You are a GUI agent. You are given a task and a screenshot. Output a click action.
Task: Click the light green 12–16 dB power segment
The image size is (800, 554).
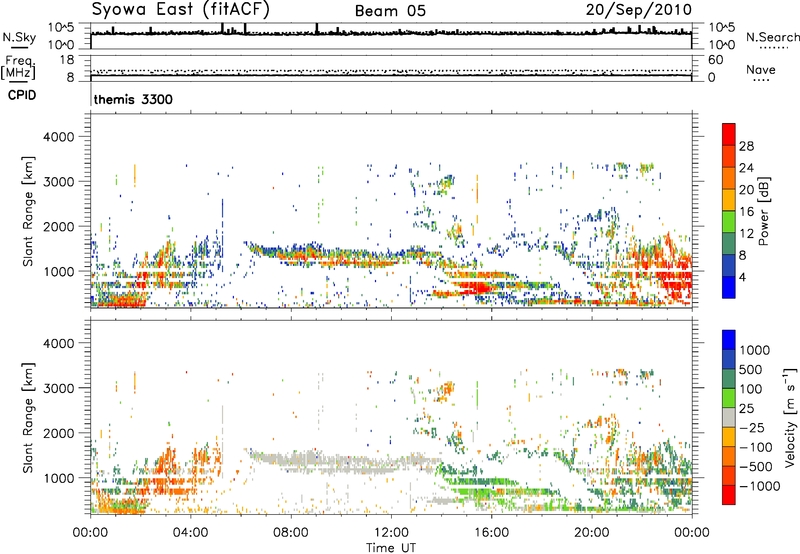[x=729, y=222]
